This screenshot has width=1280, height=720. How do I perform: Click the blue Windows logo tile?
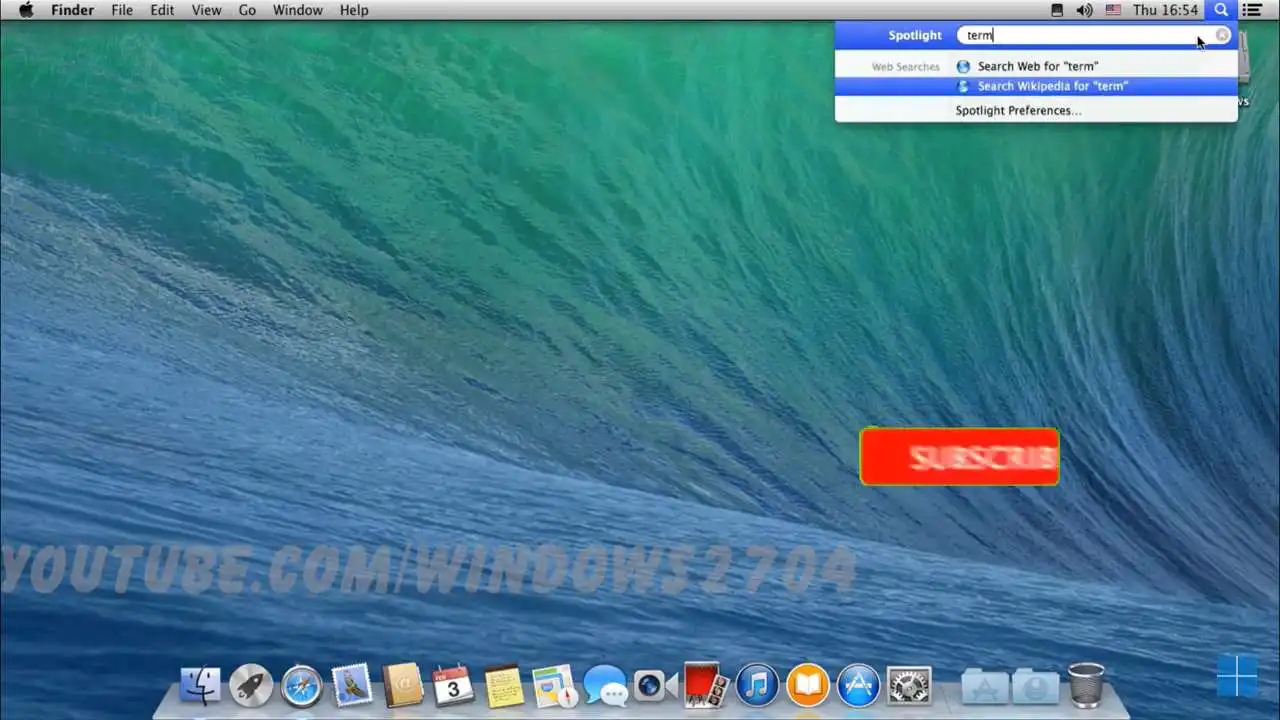pos(1237,676)
